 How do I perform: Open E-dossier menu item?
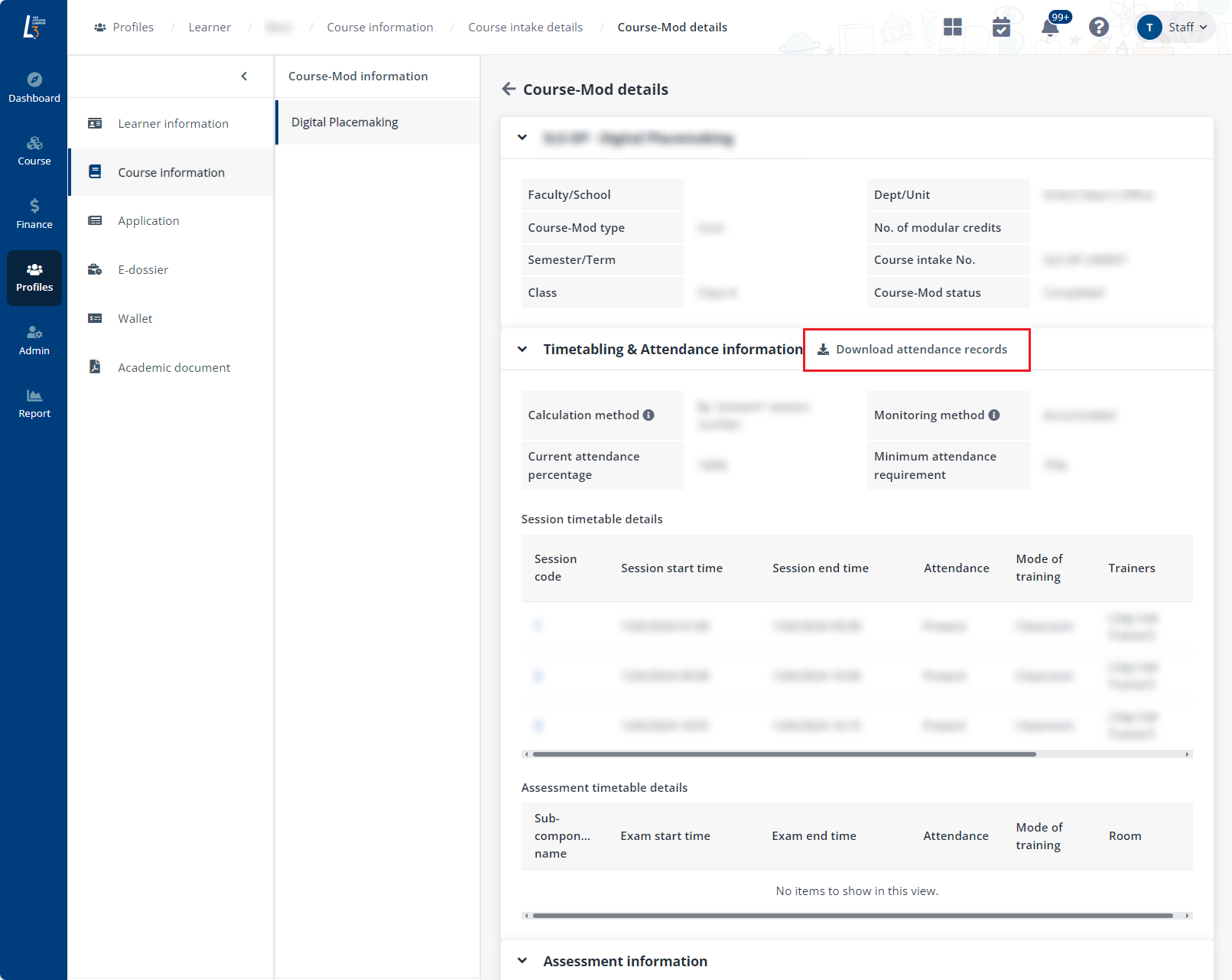143,270
